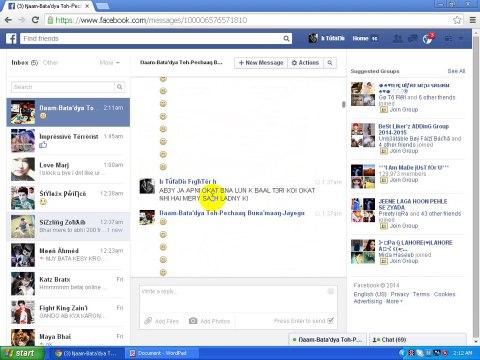The image size is (480, 360).
Task: Open the Love Marj conversation
Action: click(x=68, y=169)
